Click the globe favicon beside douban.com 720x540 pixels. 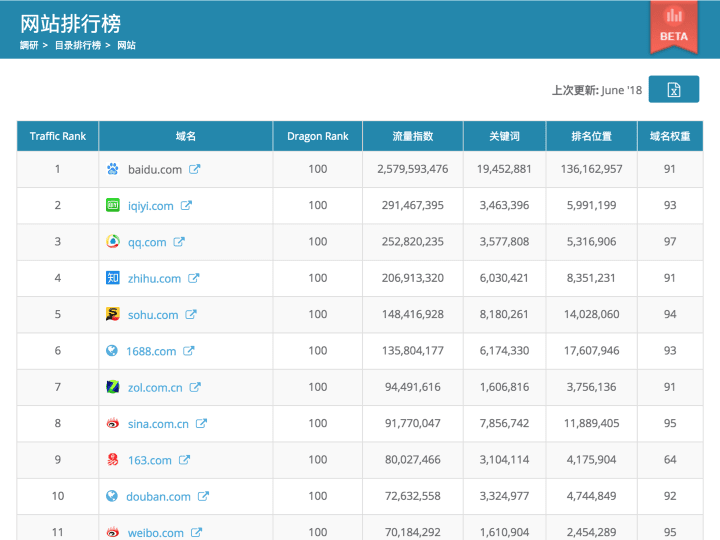click(x=112, y=495)
